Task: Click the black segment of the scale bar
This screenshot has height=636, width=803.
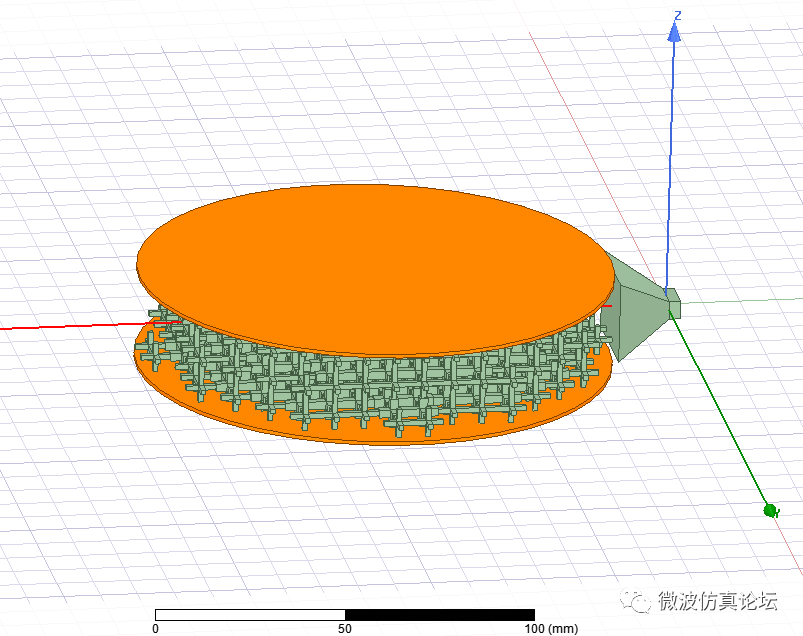Action: (x=440, y=611)
